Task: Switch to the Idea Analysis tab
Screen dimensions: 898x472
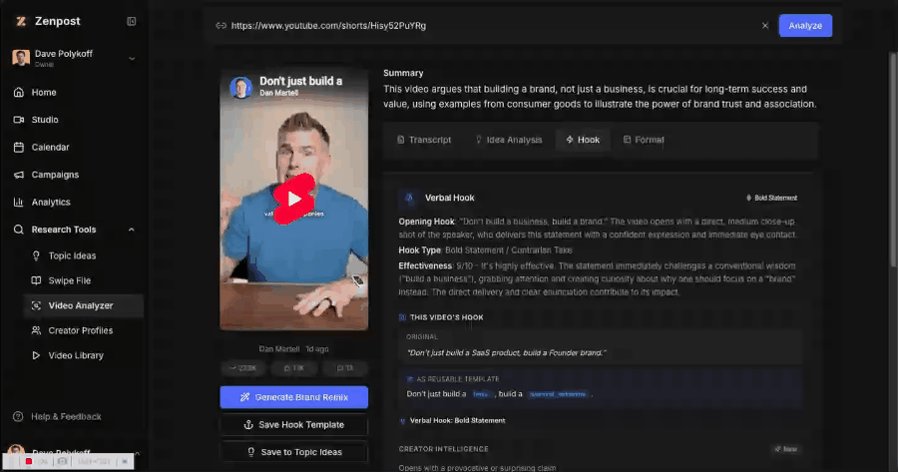Action: tap(509, 140)
